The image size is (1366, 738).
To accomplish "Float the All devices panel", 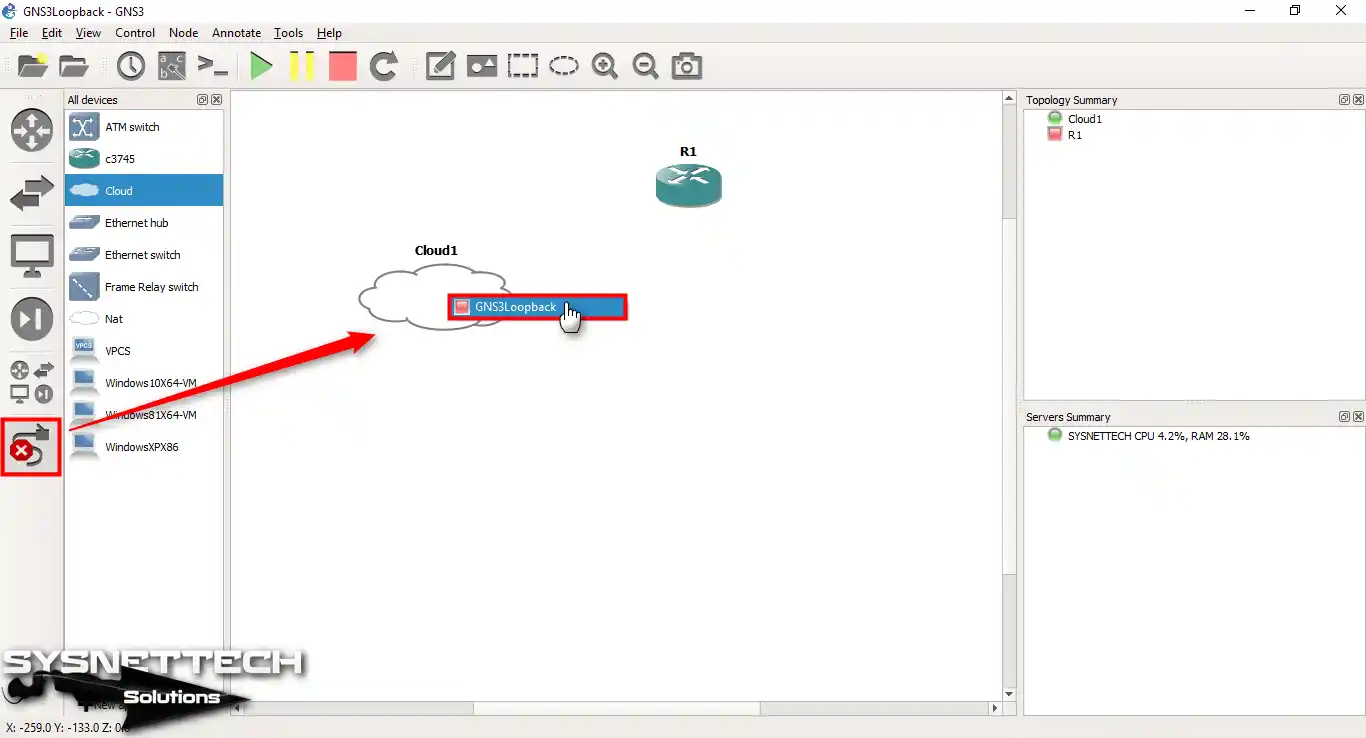I will tap(202, 100).
